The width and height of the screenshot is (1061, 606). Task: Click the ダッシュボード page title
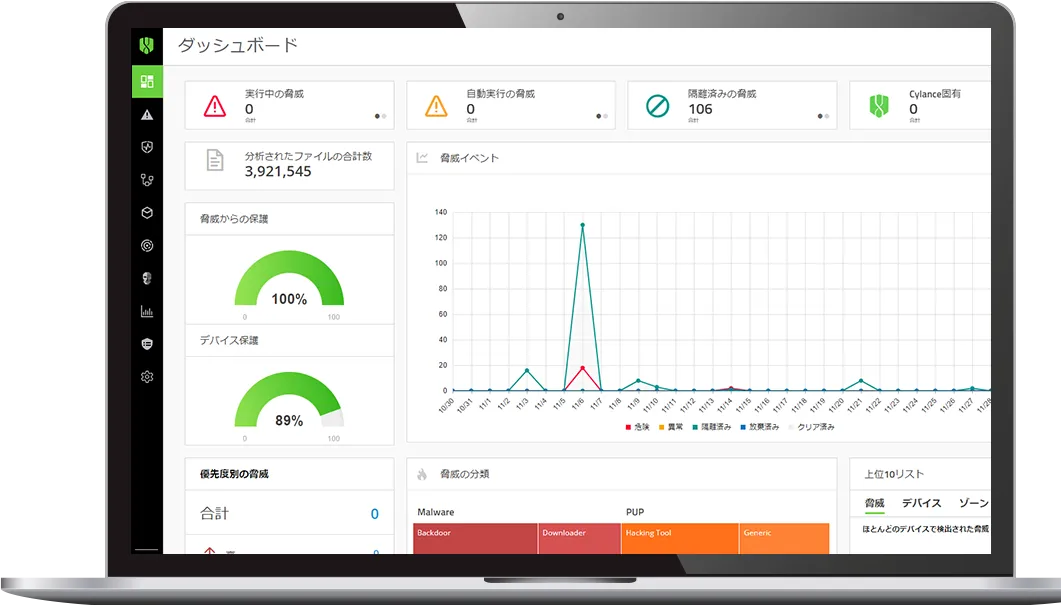[x=238, y=45]
